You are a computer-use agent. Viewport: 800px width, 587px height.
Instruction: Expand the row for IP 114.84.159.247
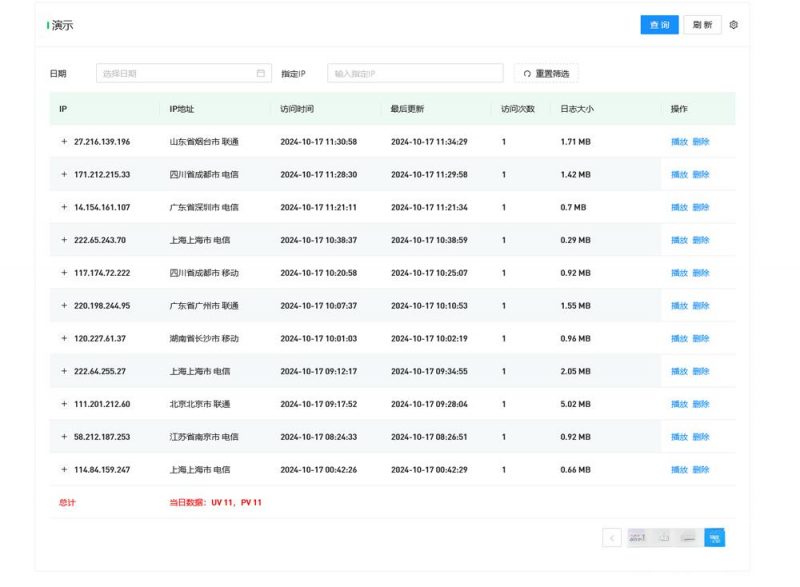[x=64, y=470]
